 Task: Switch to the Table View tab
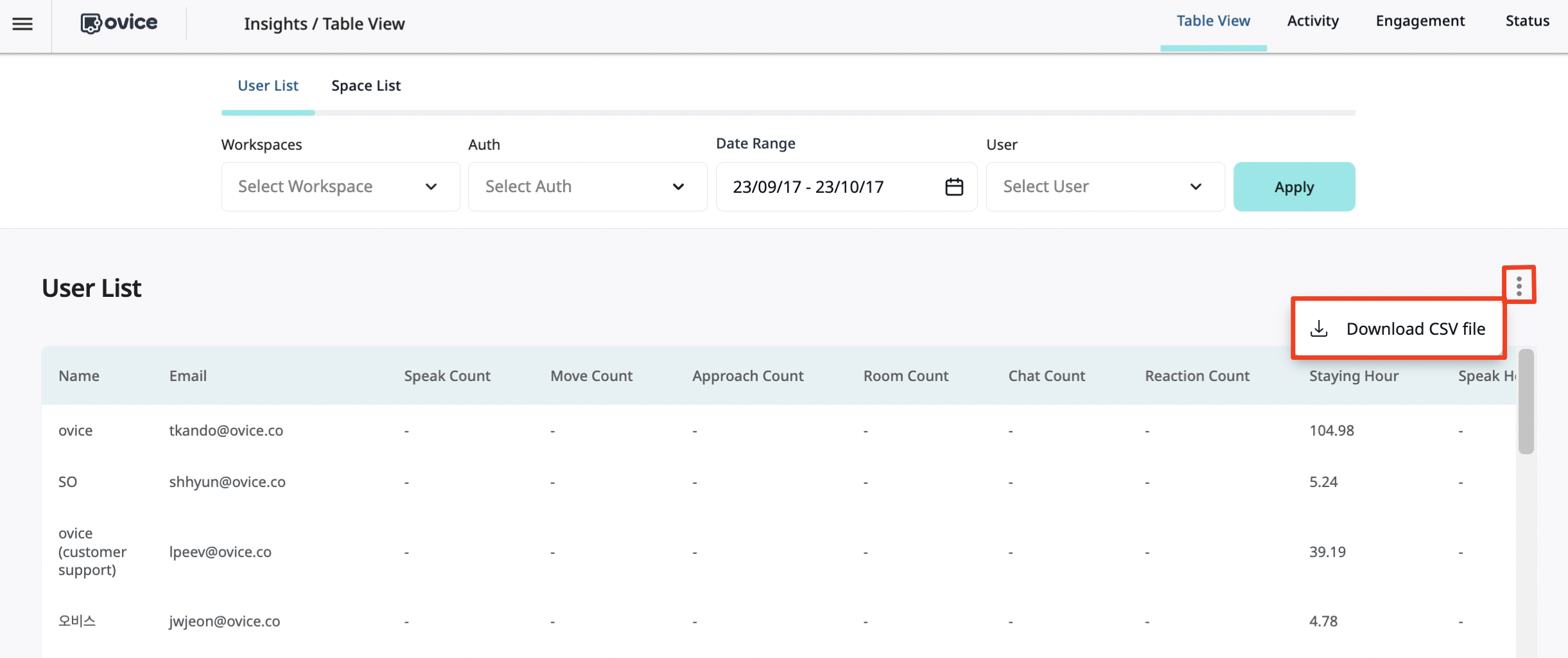click(1213, 21)
